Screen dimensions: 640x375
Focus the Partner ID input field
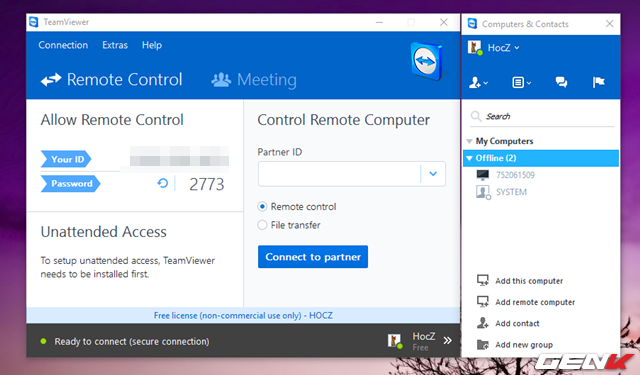[x=339, y=174]
